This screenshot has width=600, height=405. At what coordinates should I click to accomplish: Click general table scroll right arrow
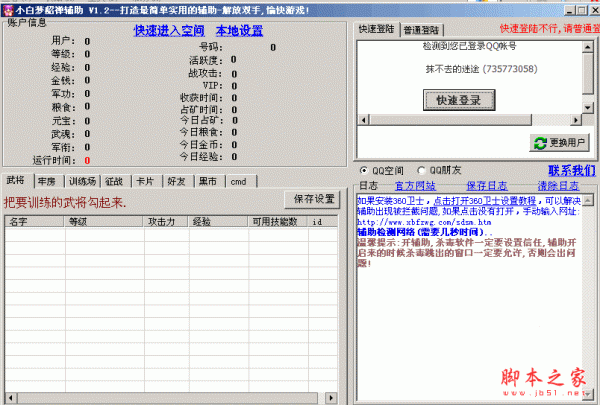point(331,398)
